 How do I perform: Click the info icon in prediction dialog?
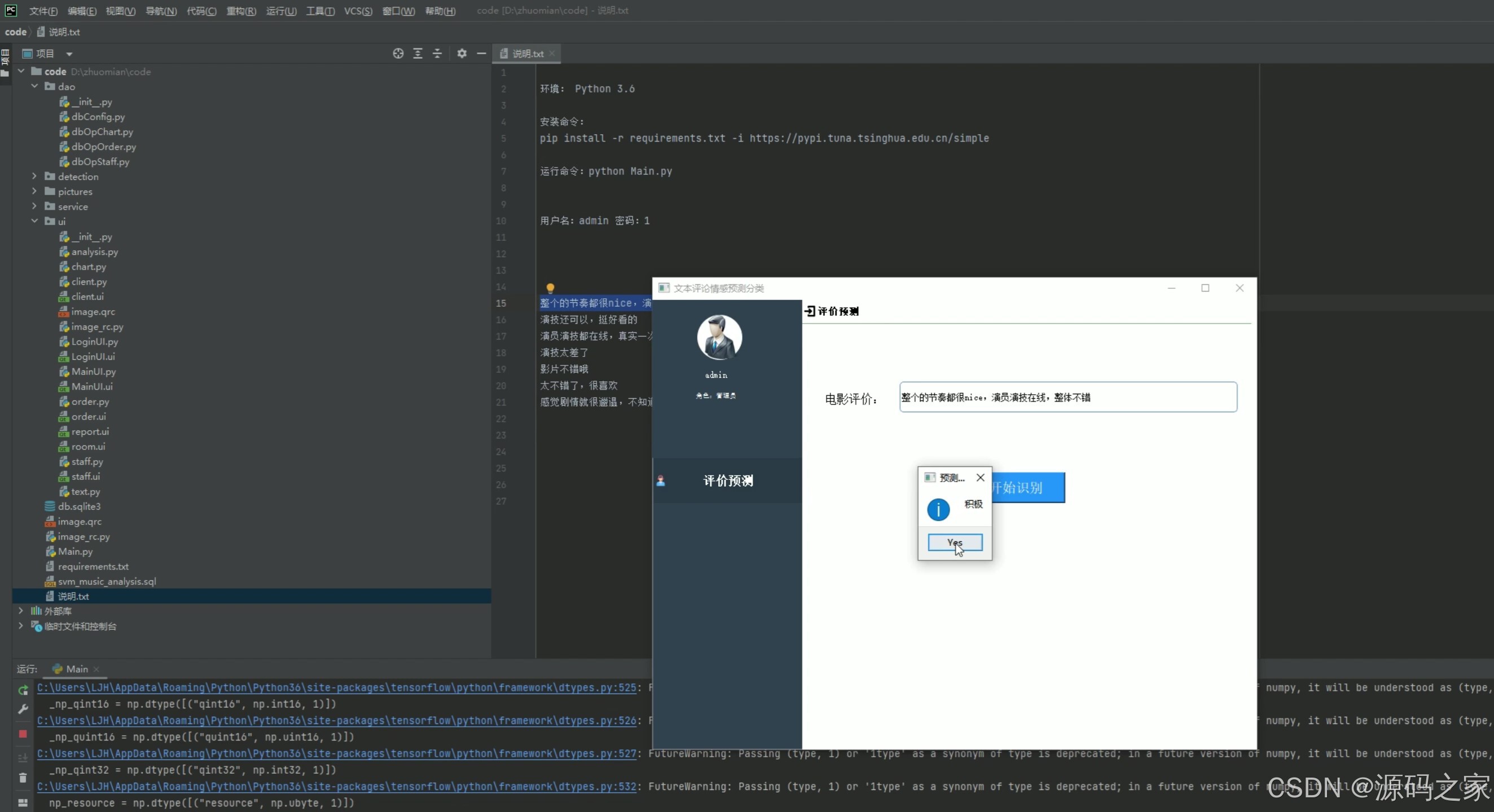(x=938, y=509)
